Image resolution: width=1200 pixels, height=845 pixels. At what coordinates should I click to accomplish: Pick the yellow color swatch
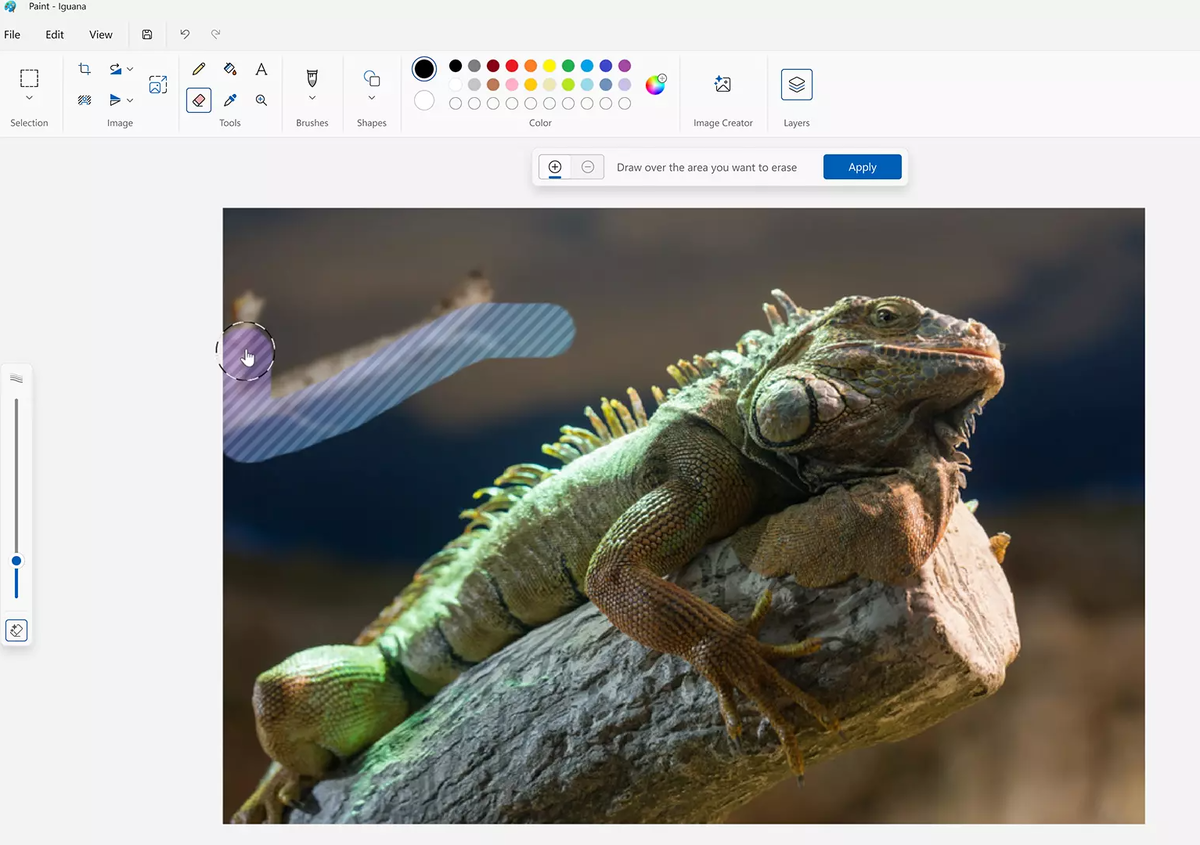(x=549, y=66)
